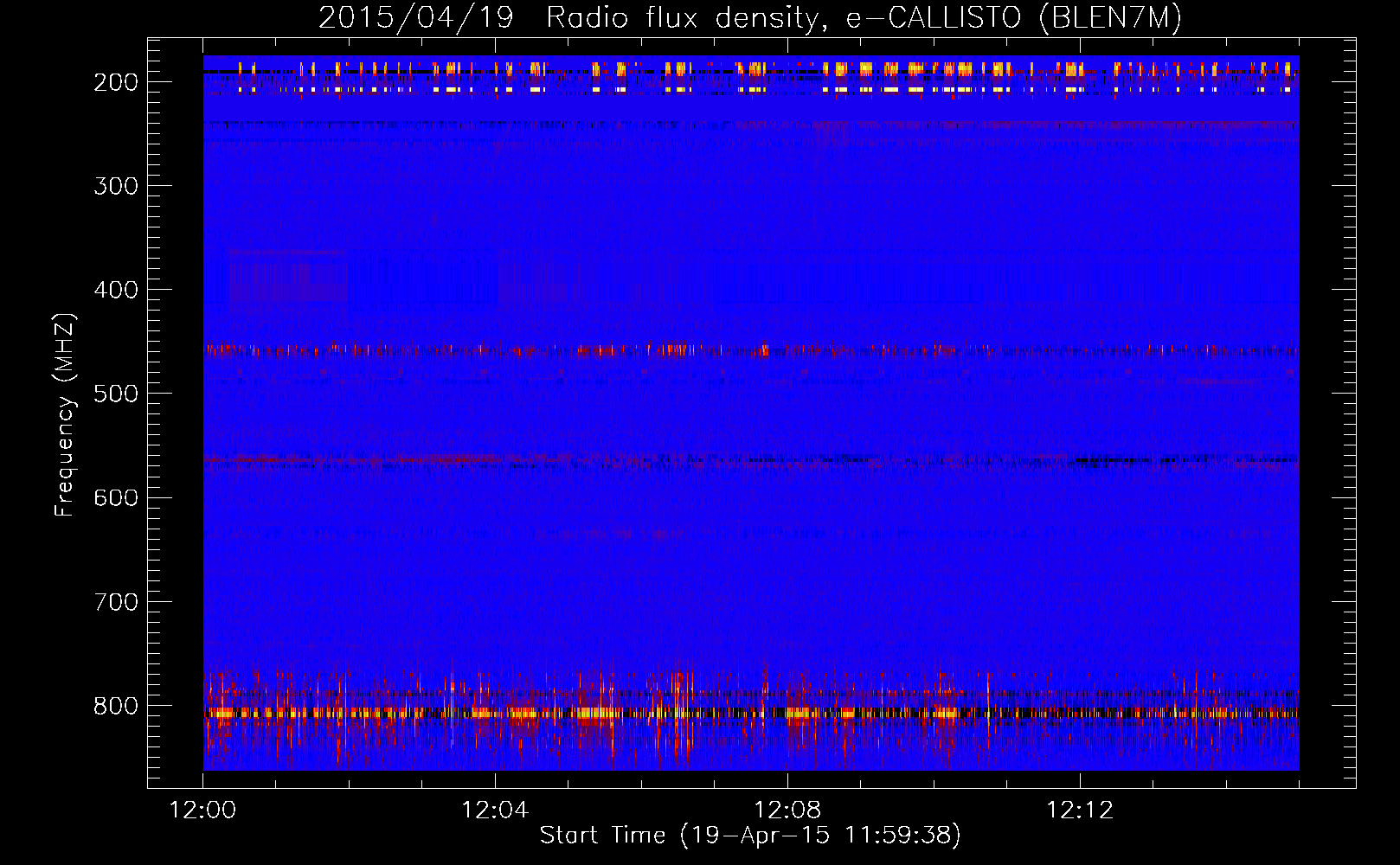This screenshot has height=865, width=1400.
Task: Click the 'Frequency (MHZ)' axis label
Action: click(65, 415)
